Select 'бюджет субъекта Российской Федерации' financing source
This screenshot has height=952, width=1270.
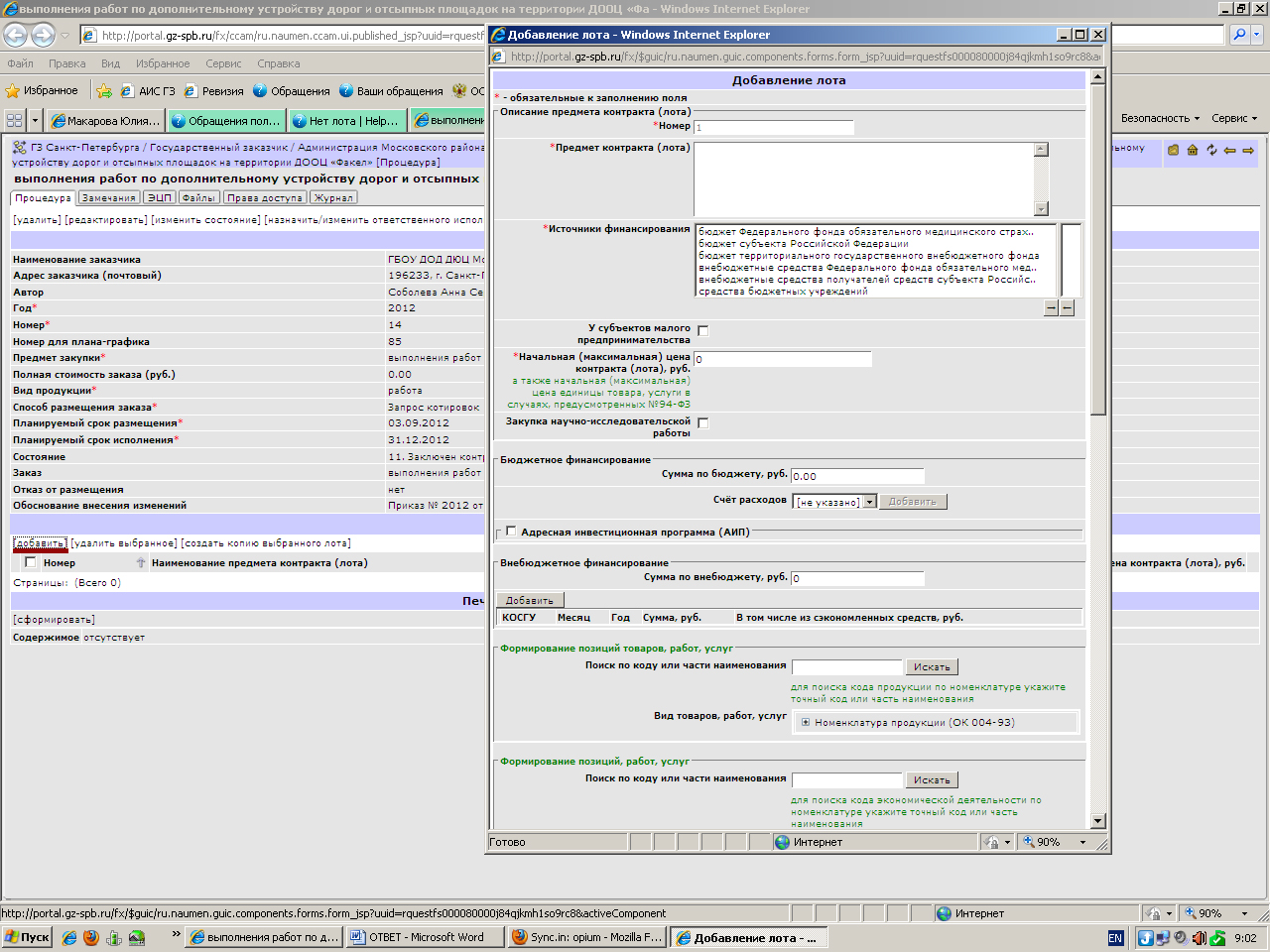(803, 244)
